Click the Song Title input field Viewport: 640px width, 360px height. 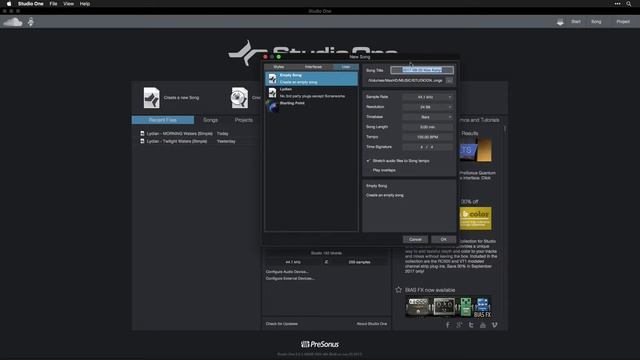422,70
